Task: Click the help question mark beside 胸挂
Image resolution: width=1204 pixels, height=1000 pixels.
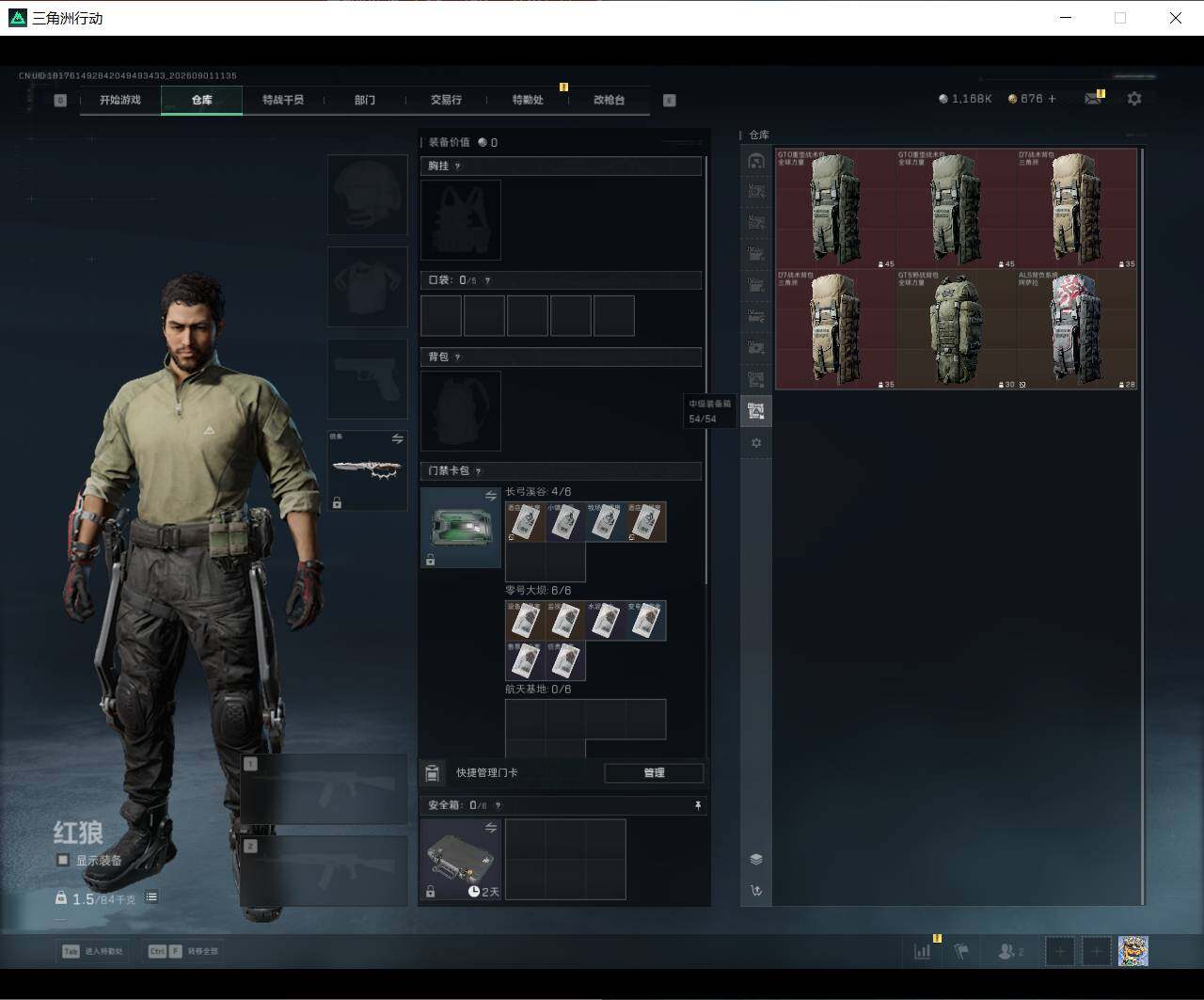Action: pos(458,166)
